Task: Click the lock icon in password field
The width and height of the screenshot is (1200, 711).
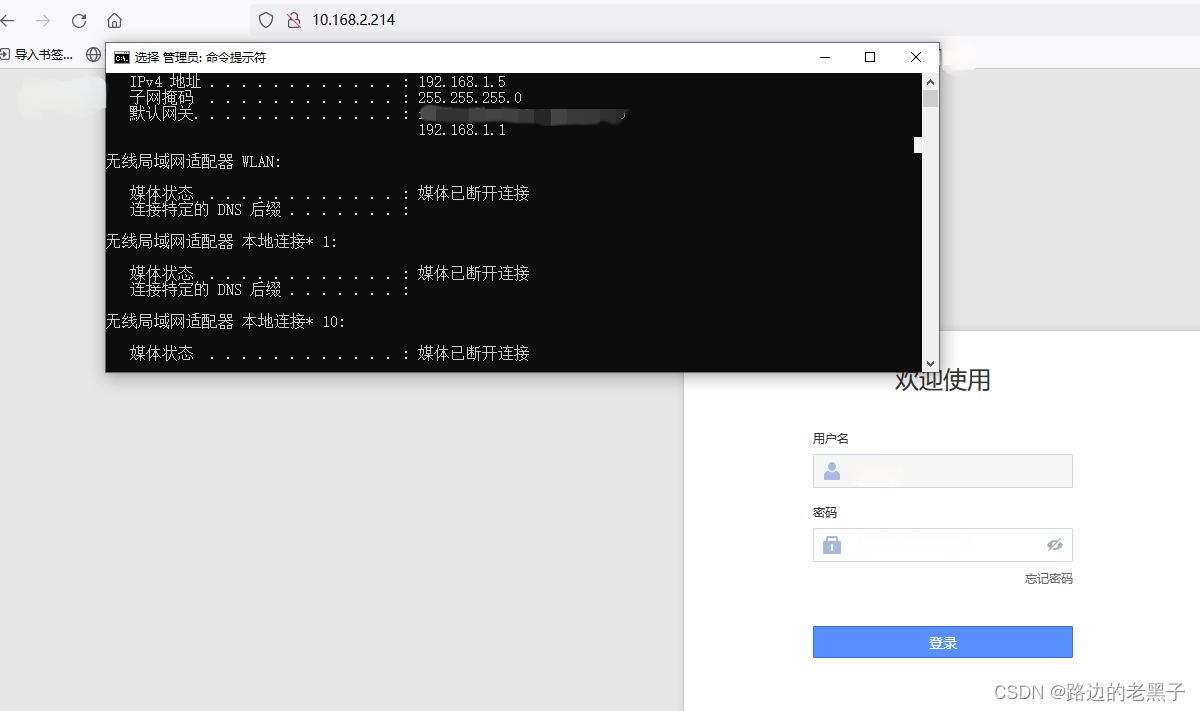Action: coord(832,545)
